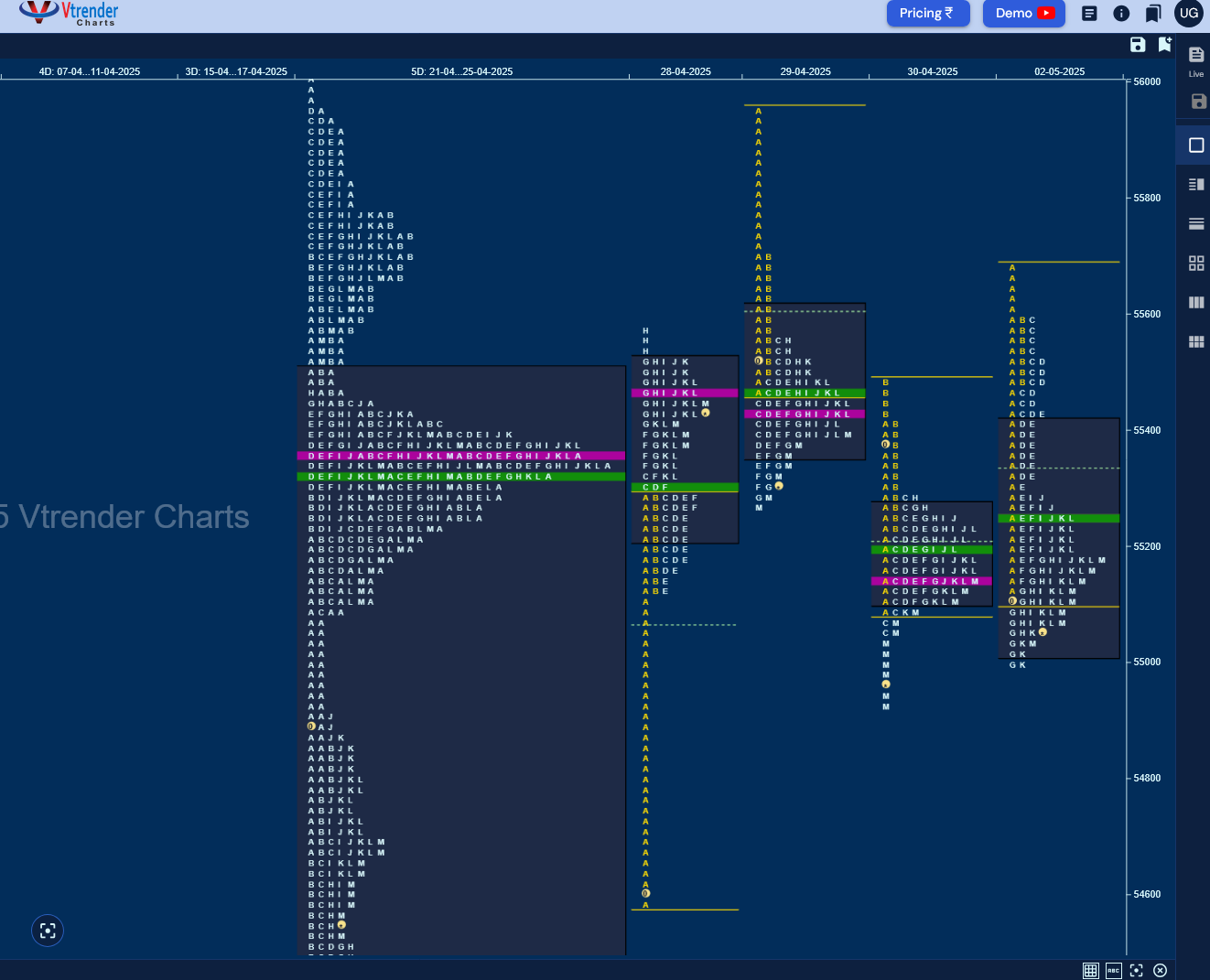Select the six-cell grid layout icon
Viewport: 1210px width, 980px height.
(x=1196, y=341)
